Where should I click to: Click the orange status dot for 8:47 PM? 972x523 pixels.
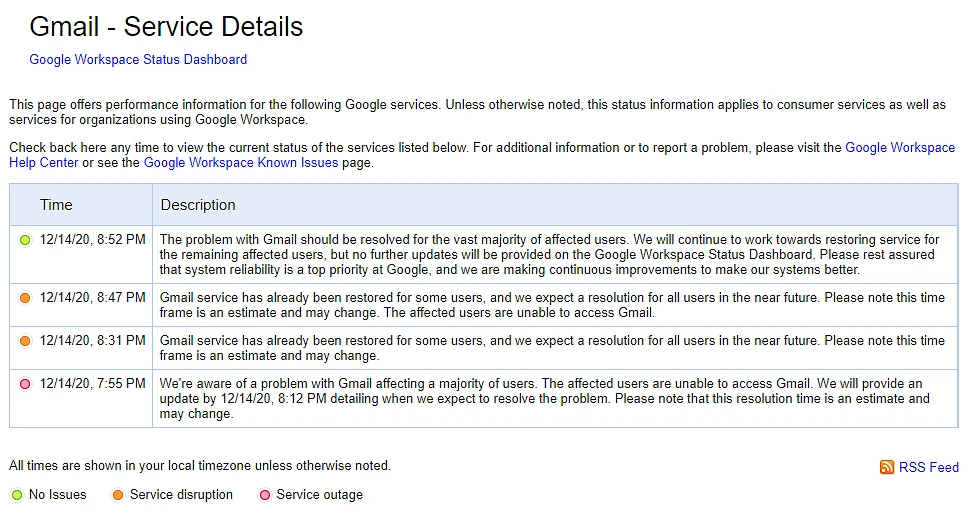25,298
